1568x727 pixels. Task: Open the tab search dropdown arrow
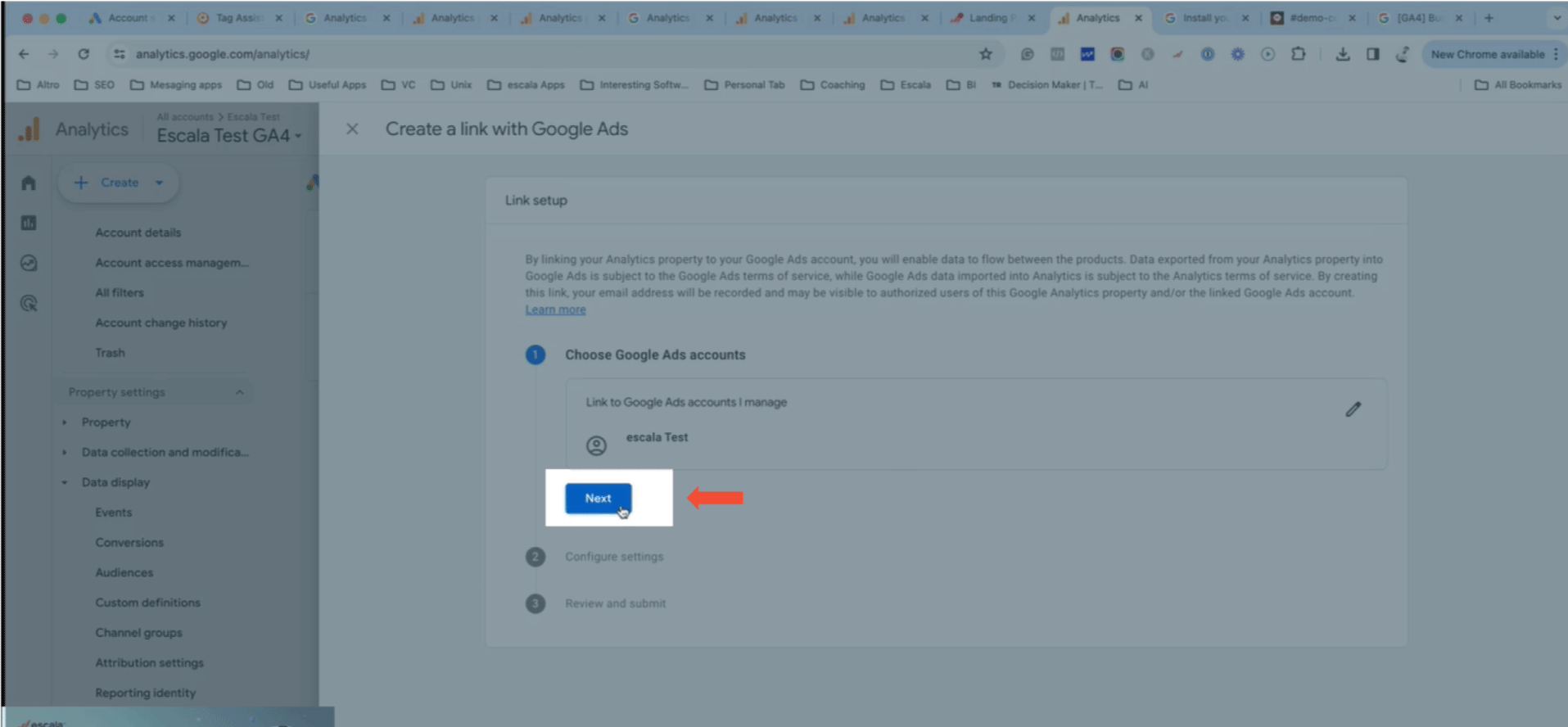[1557, 17]
